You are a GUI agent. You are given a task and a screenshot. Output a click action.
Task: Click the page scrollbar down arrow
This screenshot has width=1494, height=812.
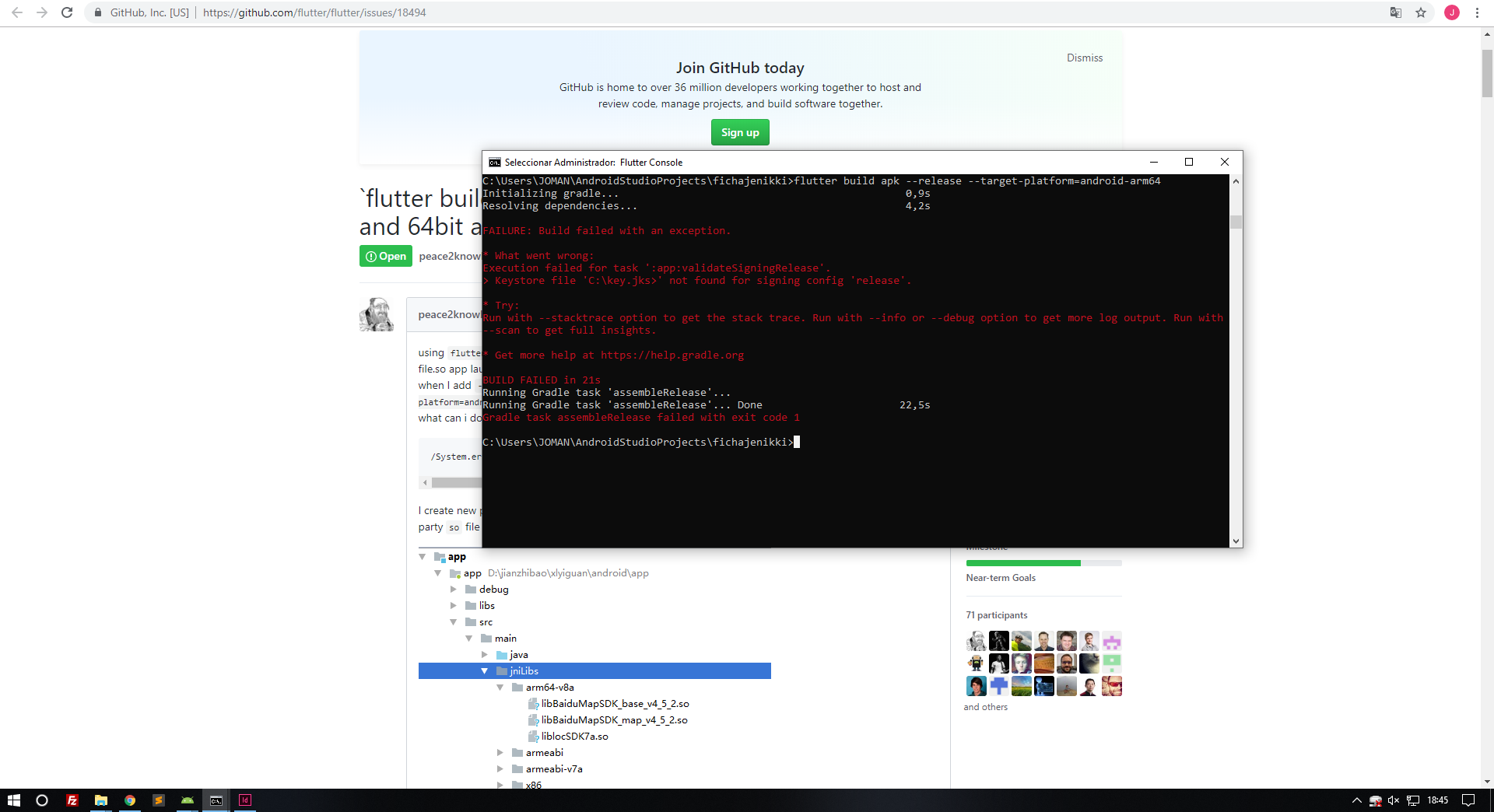click(1487, 782)
